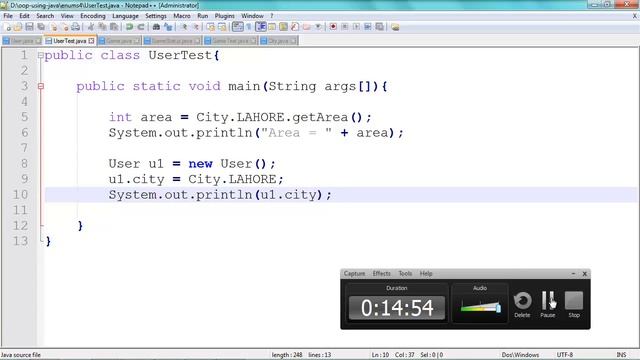The width and height of the screenshot is (640, 360).
Task: Open the Language menu
Action: coord(125,16)
